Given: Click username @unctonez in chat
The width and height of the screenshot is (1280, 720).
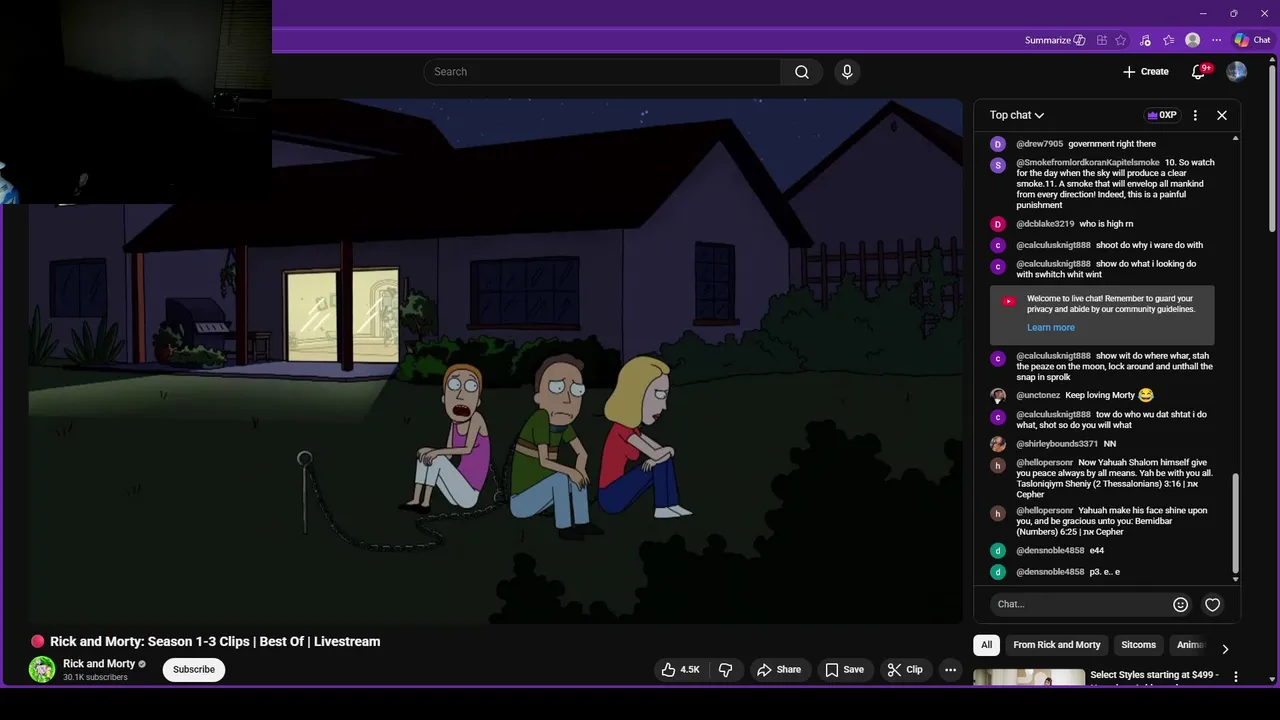Looking at the screenshot, I should click(1038, 395).
